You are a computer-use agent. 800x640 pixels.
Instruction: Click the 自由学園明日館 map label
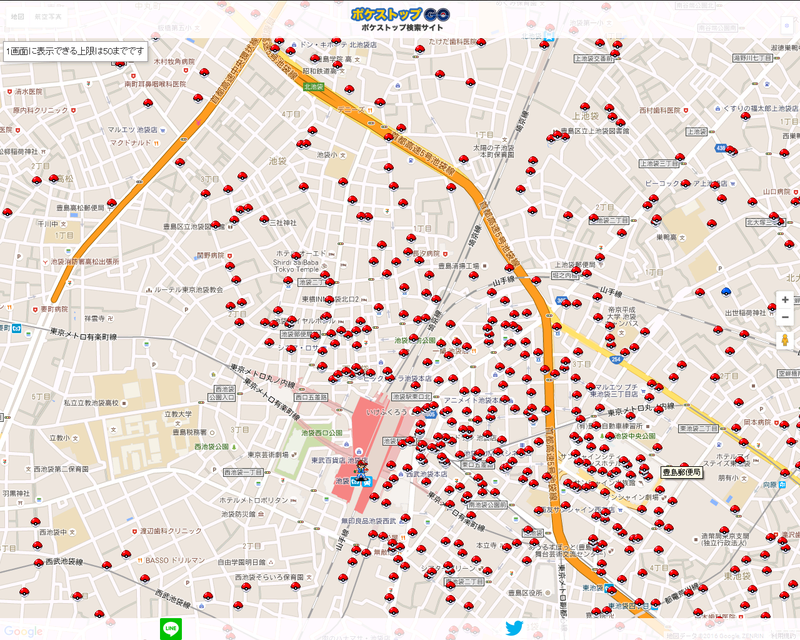tap(242, 561)
